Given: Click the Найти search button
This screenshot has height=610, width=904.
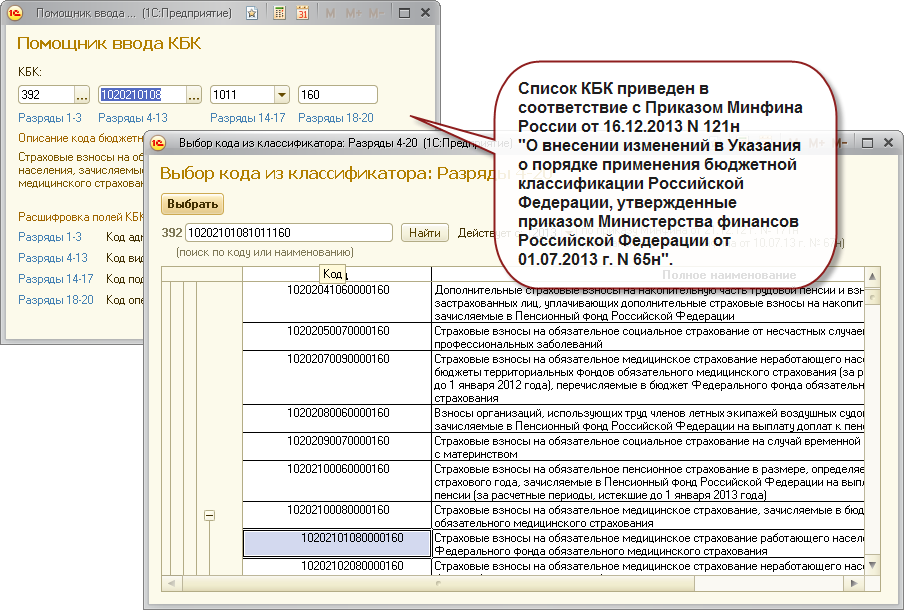Looking at the screenshot, I should click(x=425, y=233).
